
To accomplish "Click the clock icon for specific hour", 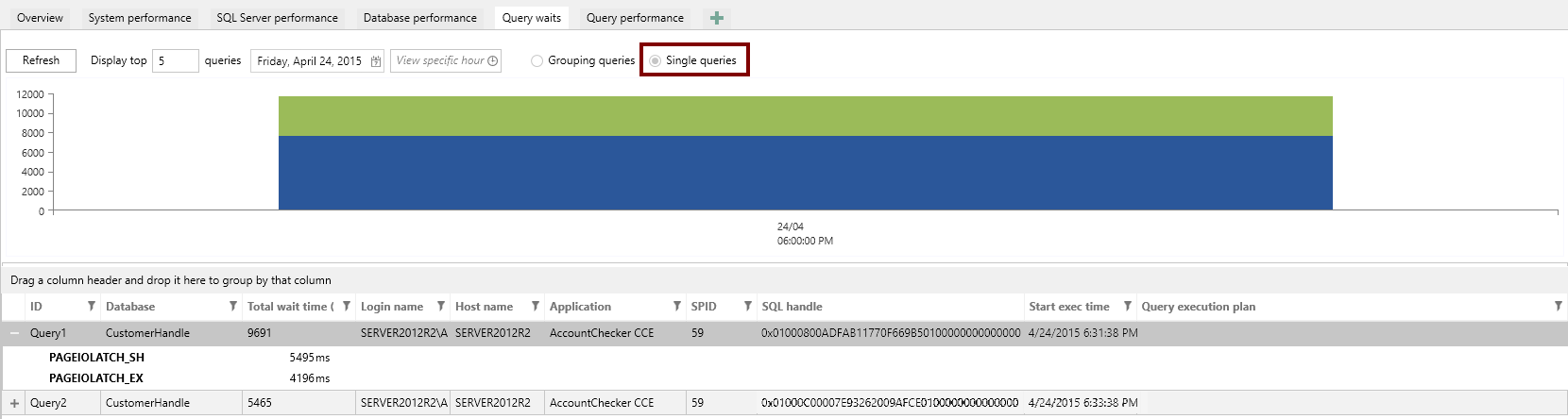I will [x=492, y=60].
